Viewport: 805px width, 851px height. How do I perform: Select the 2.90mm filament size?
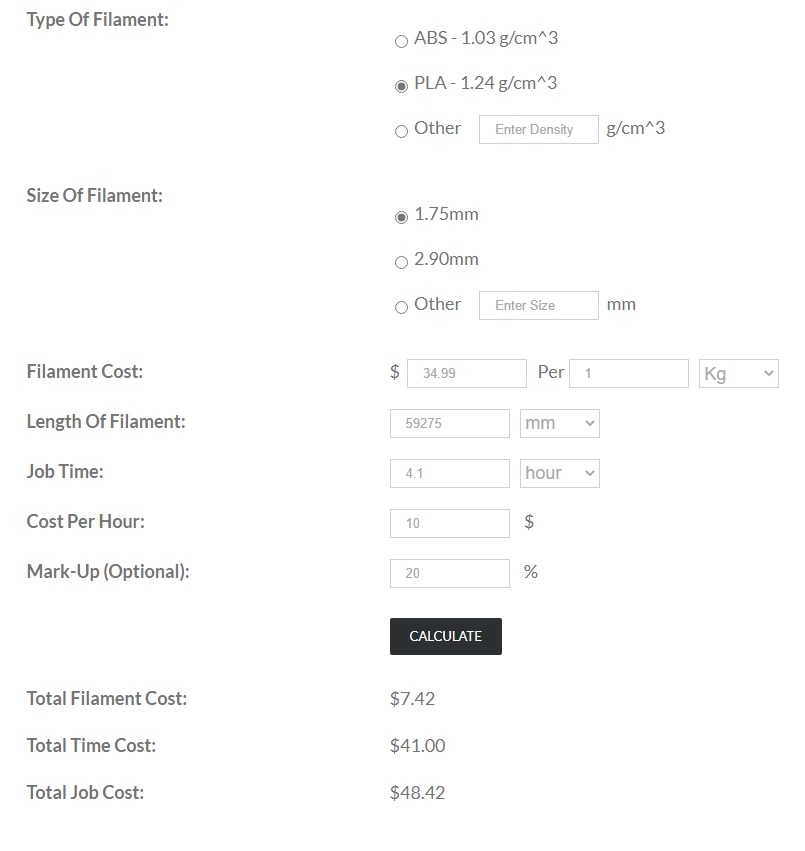403,263
